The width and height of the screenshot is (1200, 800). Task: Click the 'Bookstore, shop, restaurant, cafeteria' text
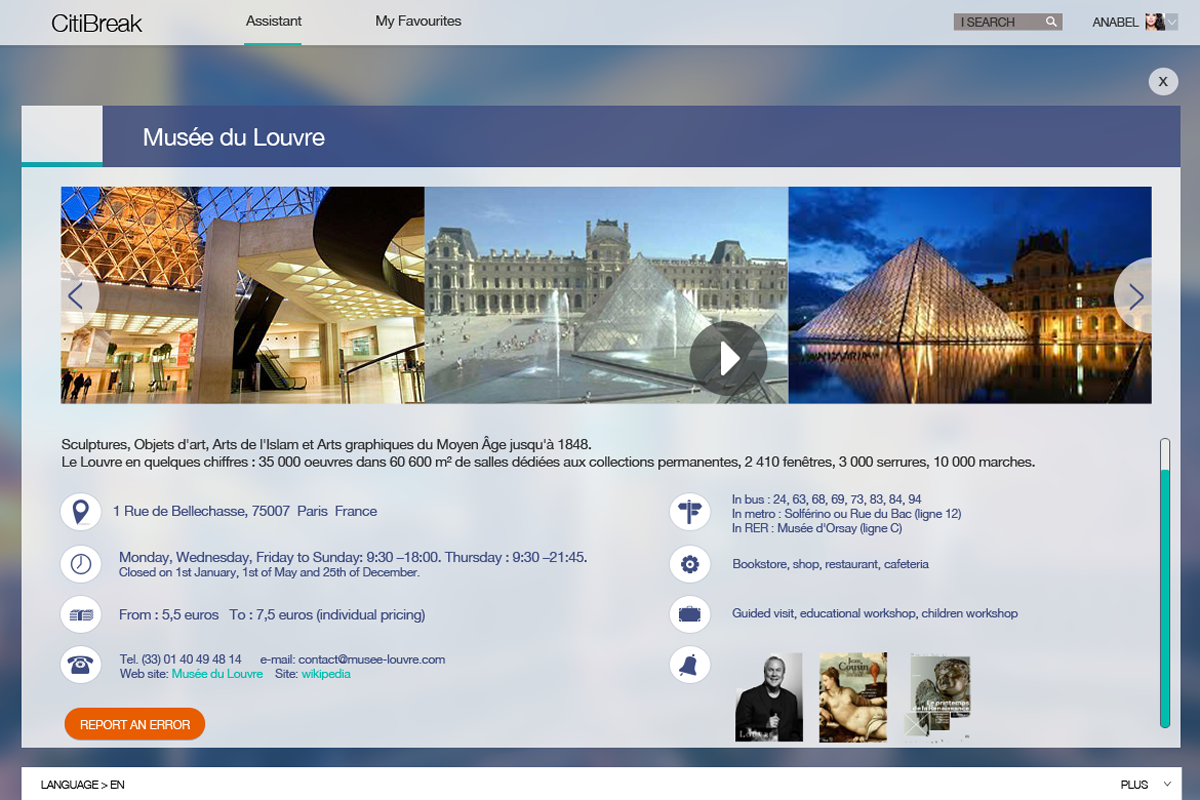click(830, 564)
